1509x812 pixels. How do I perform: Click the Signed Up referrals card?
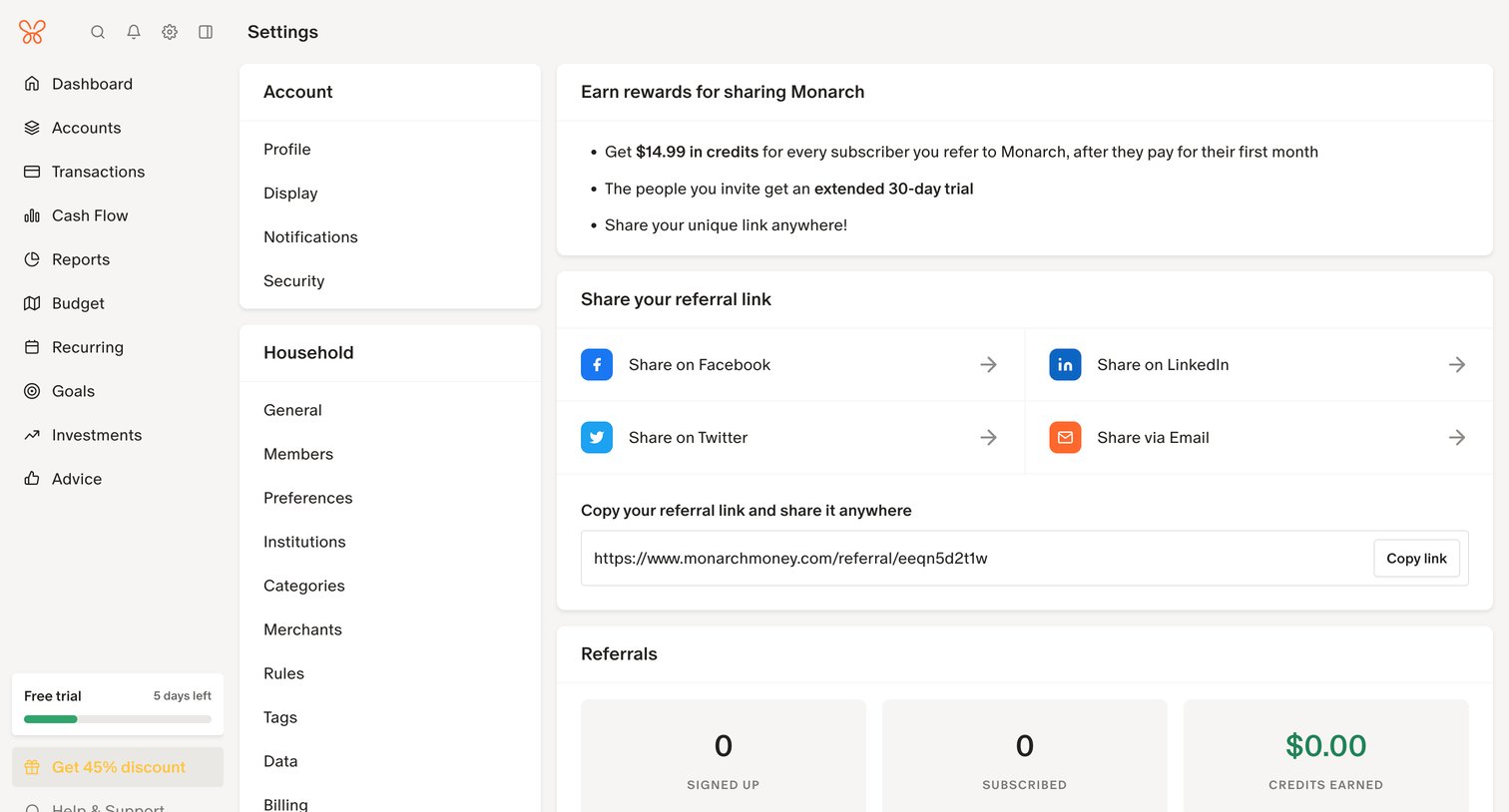(724, 758)
